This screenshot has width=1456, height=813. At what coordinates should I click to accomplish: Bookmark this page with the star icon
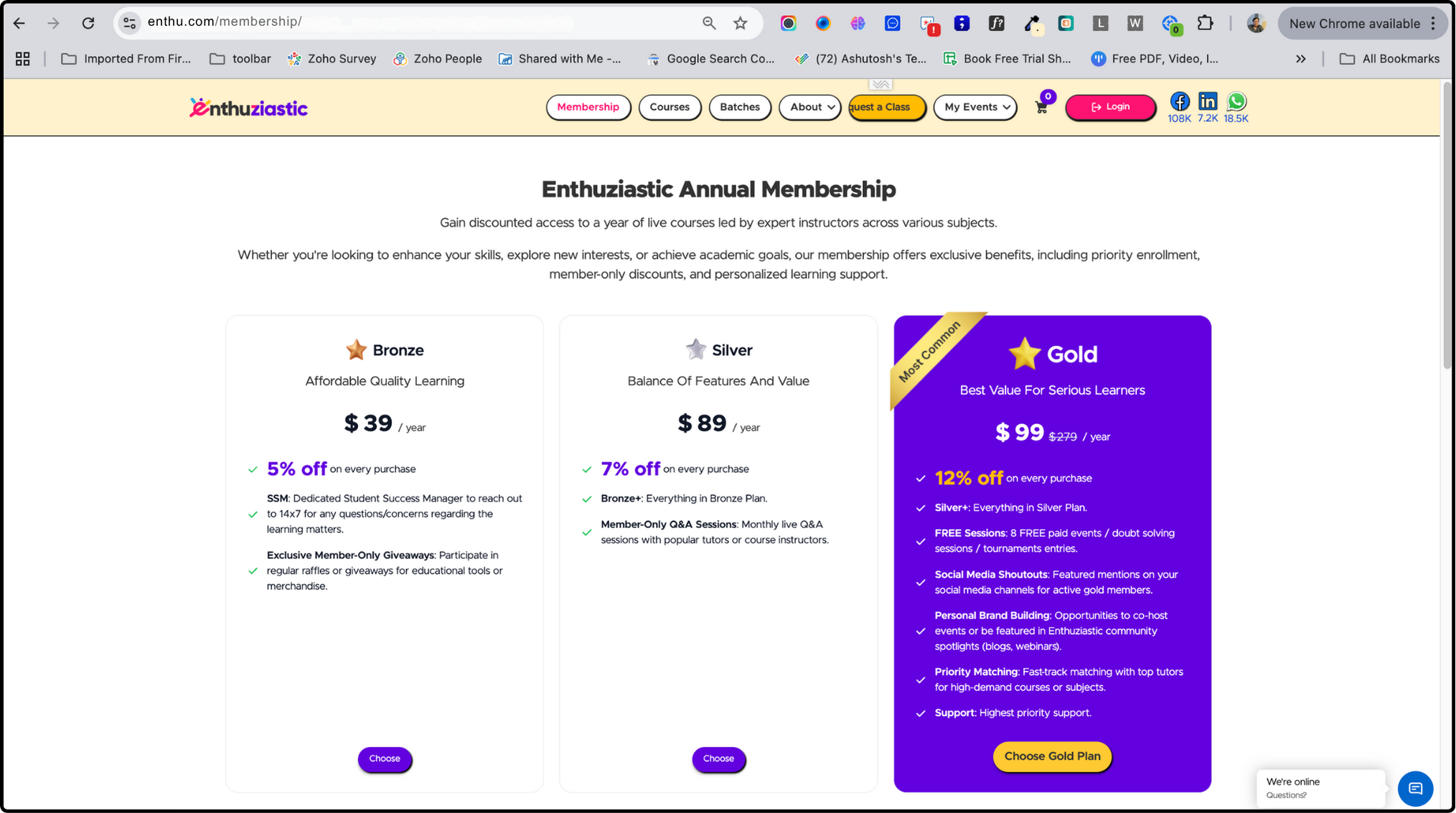click(x=741, y=23)
